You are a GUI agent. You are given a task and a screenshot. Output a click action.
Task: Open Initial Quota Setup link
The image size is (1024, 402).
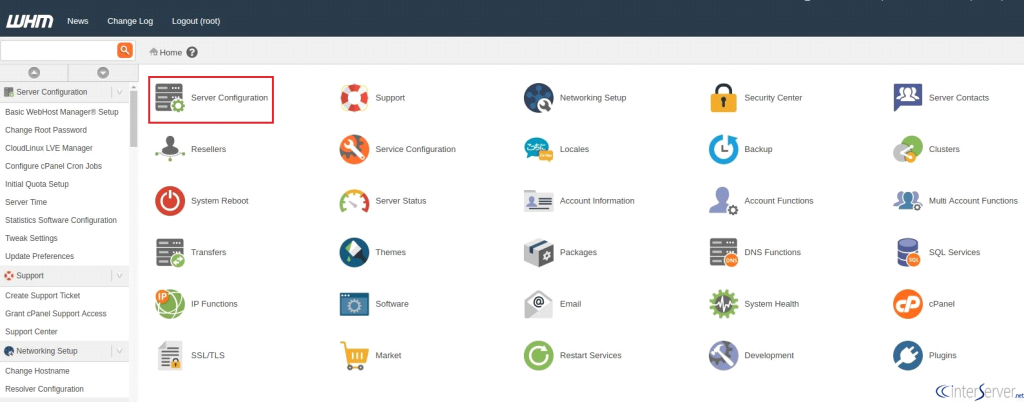point(37,184)
